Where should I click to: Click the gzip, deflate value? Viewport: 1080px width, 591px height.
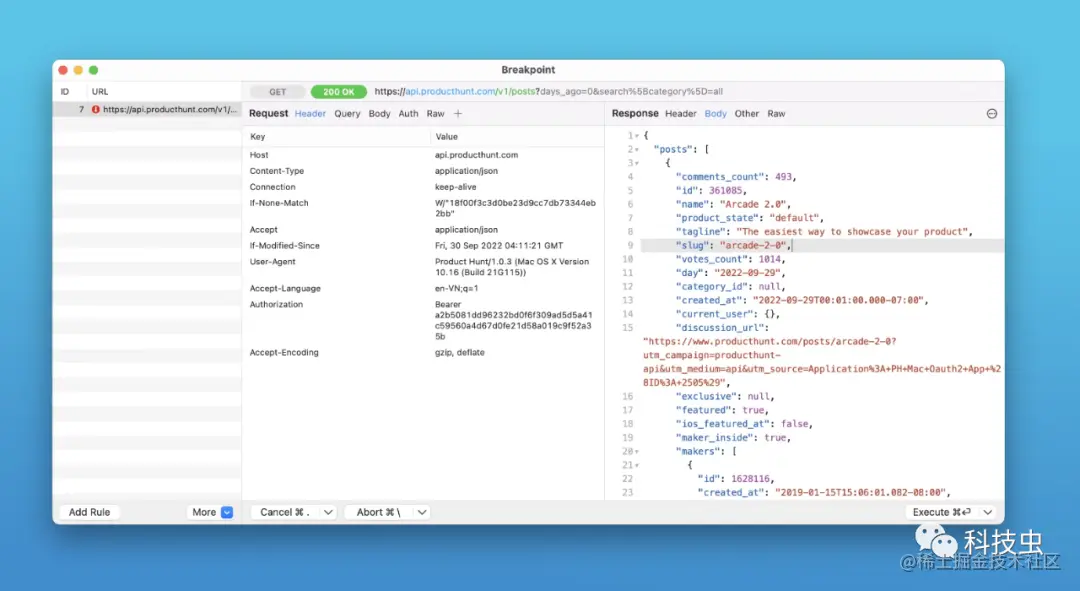[459, 353]
